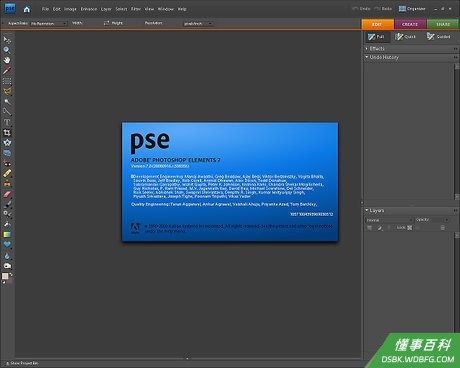
Task: Switch foreground and background colors
Action: 11,274
